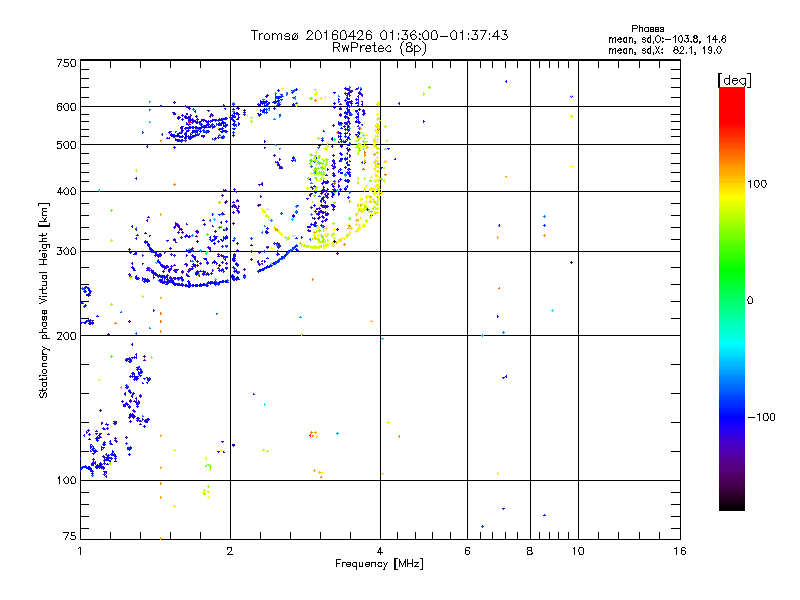The width and height of the screenshot is (800, 600).
Task: Click the 'RwPretec (8p)' subtitle
Action: [379, 48]
